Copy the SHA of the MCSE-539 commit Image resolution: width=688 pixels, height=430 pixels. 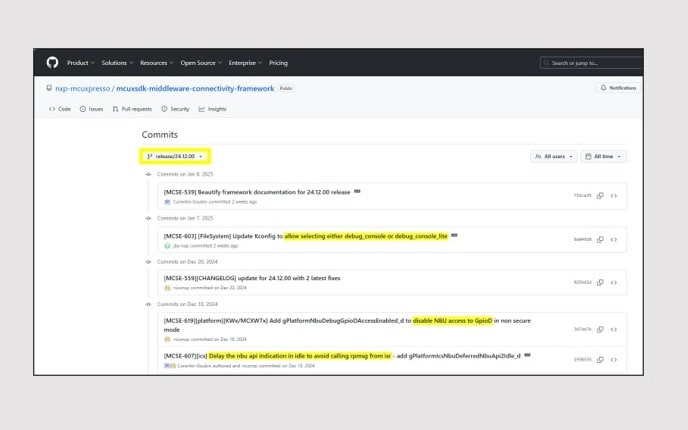[x=600, y=196]
